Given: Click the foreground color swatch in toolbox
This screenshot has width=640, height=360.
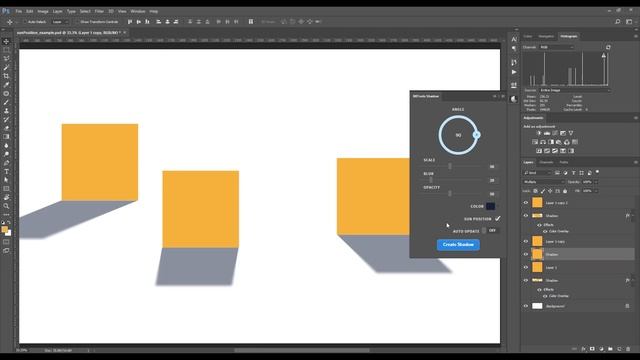Looking at the screenshot, I should [4, 230].
